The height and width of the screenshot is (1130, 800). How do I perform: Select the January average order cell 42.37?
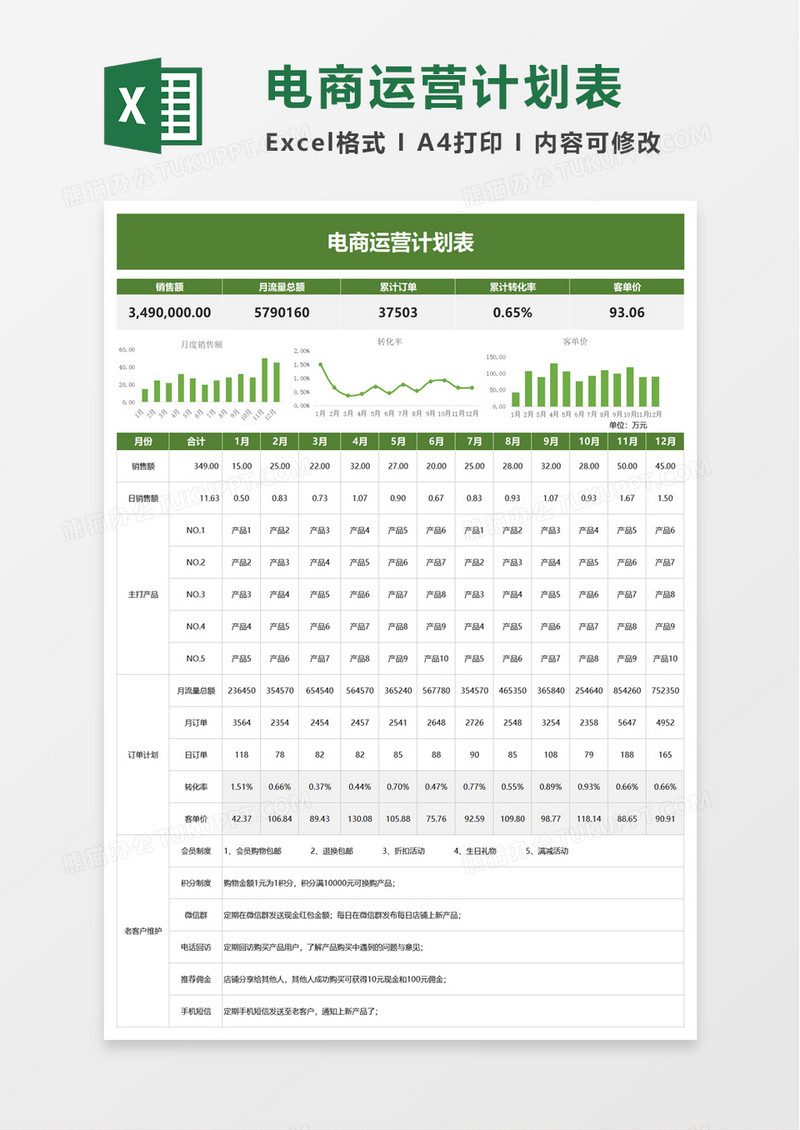click(241, 819)
